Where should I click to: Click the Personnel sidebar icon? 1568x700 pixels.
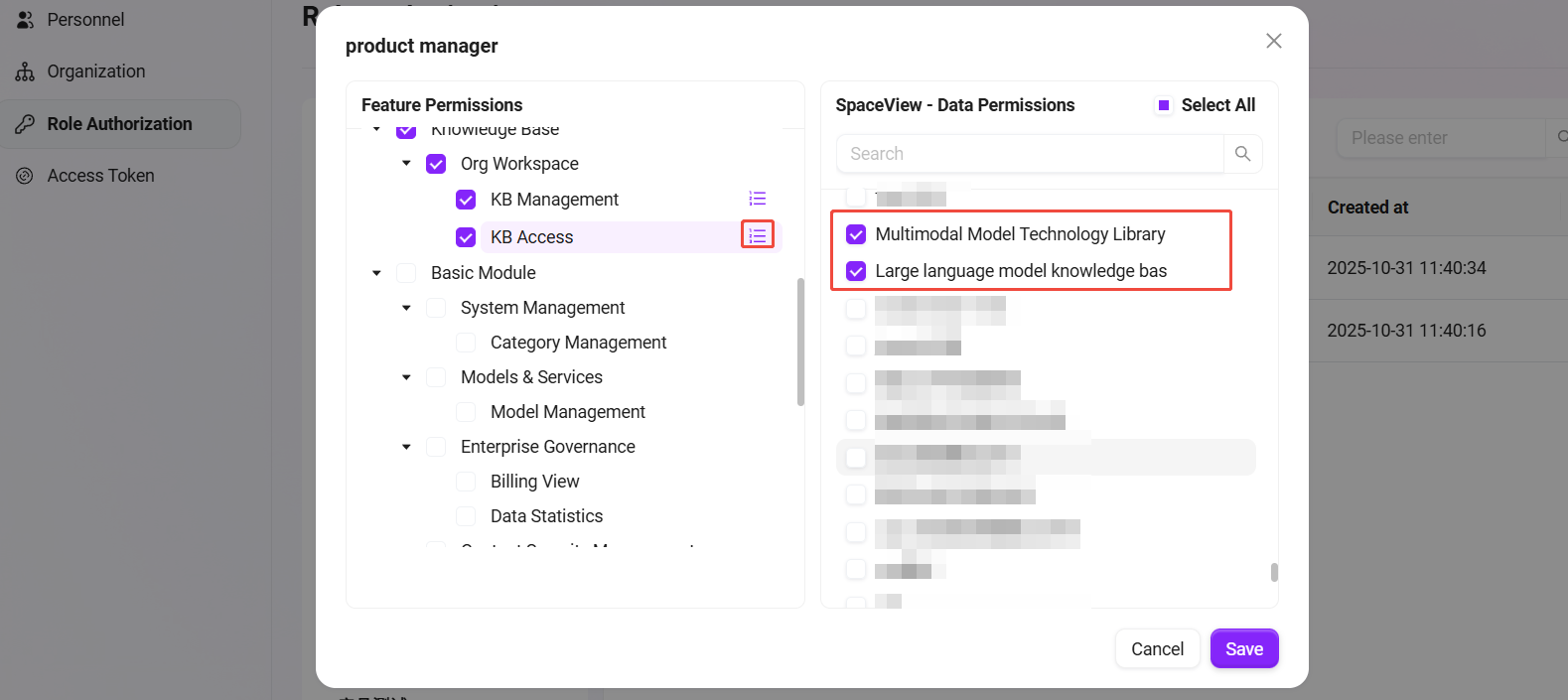[x=26, y=20]
